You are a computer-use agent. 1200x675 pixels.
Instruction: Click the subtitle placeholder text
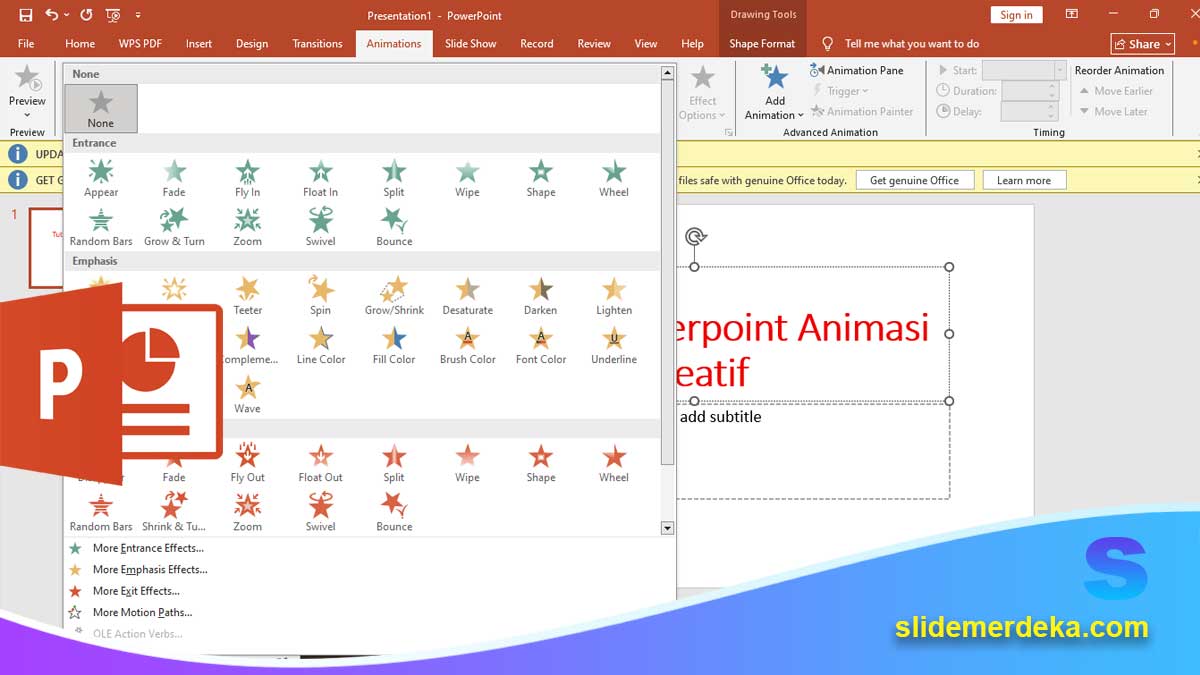coord(720,416)
